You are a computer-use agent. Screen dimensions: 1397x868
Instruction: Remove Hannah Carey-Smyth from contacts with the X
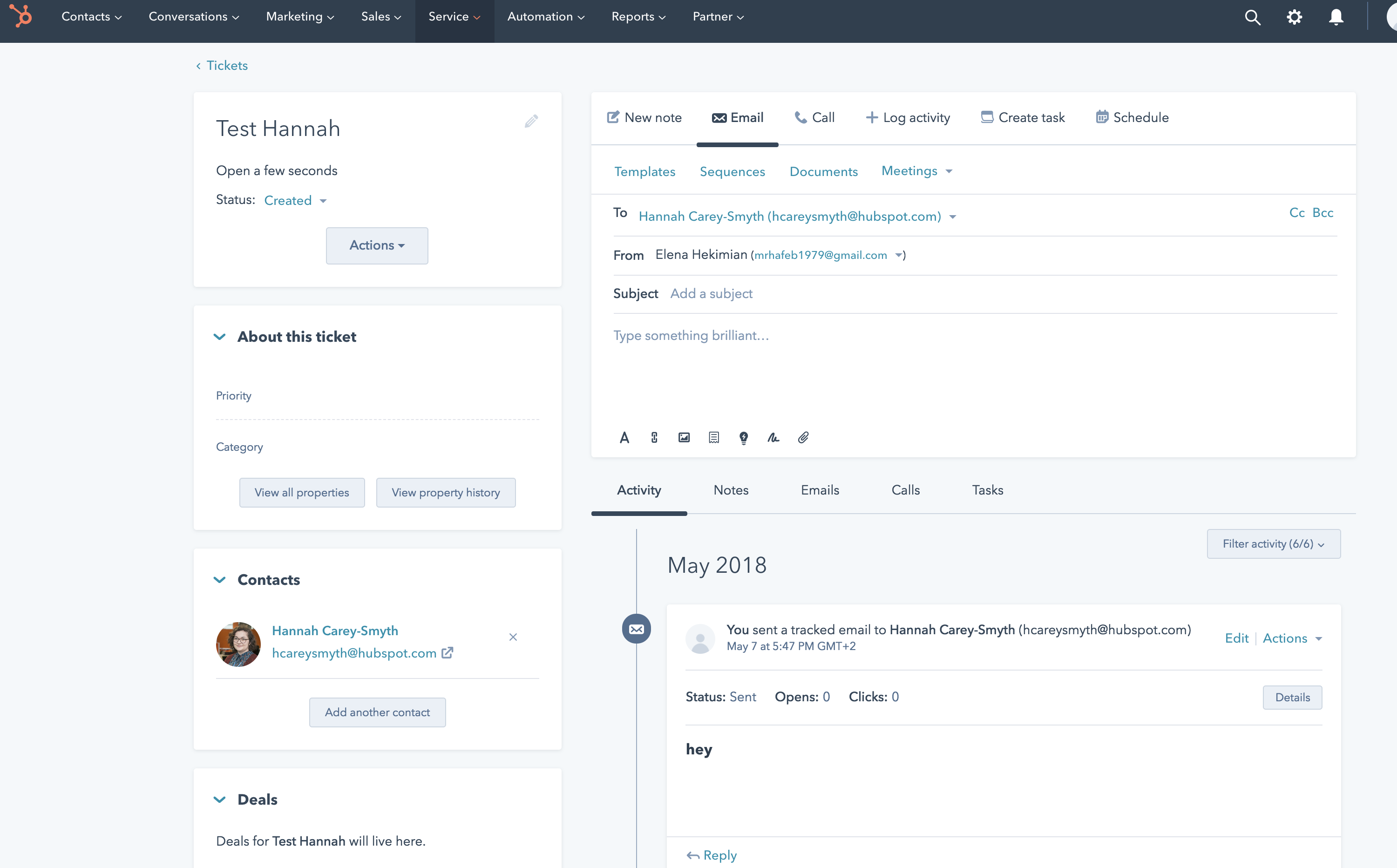point(513,637)
